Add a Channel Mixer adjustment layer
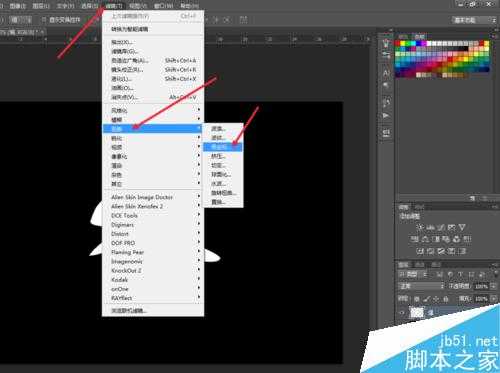The image size is (500, 373). [x=456, y=239]
